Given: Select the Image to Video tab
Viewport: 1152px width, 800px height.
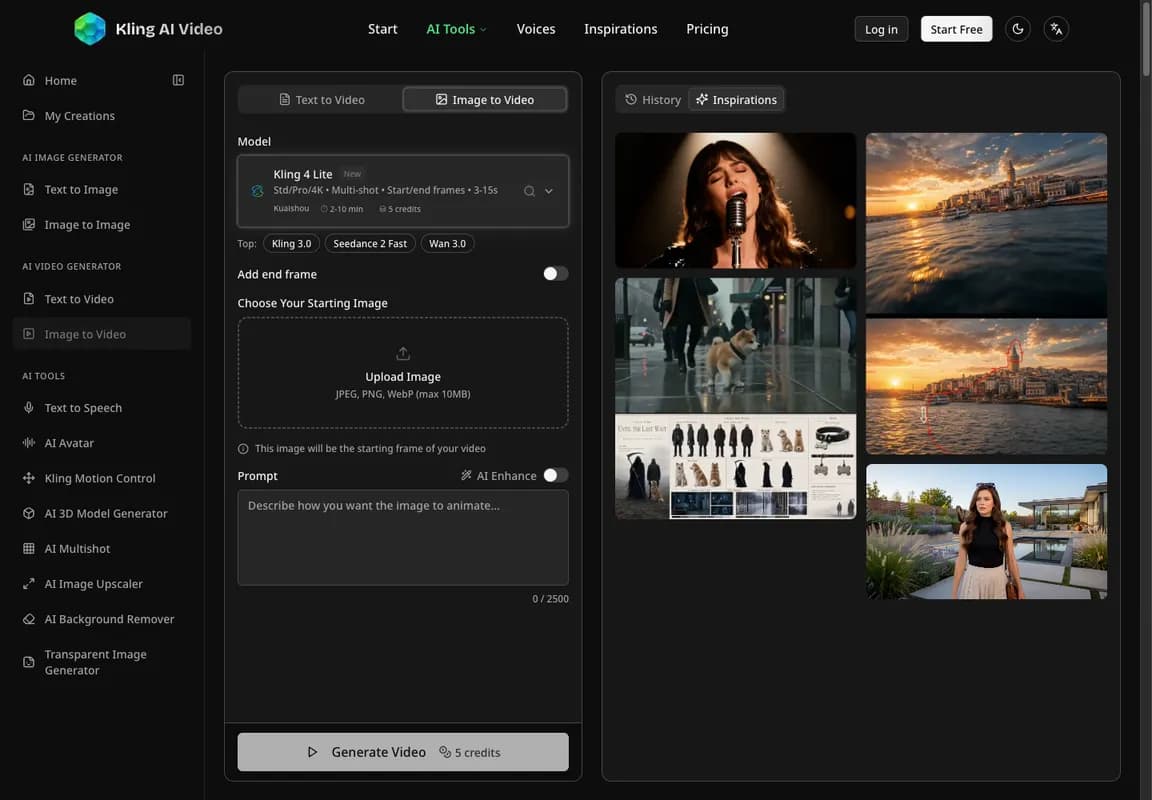Looking at the screenshot, I should click(x=485, y=99).
